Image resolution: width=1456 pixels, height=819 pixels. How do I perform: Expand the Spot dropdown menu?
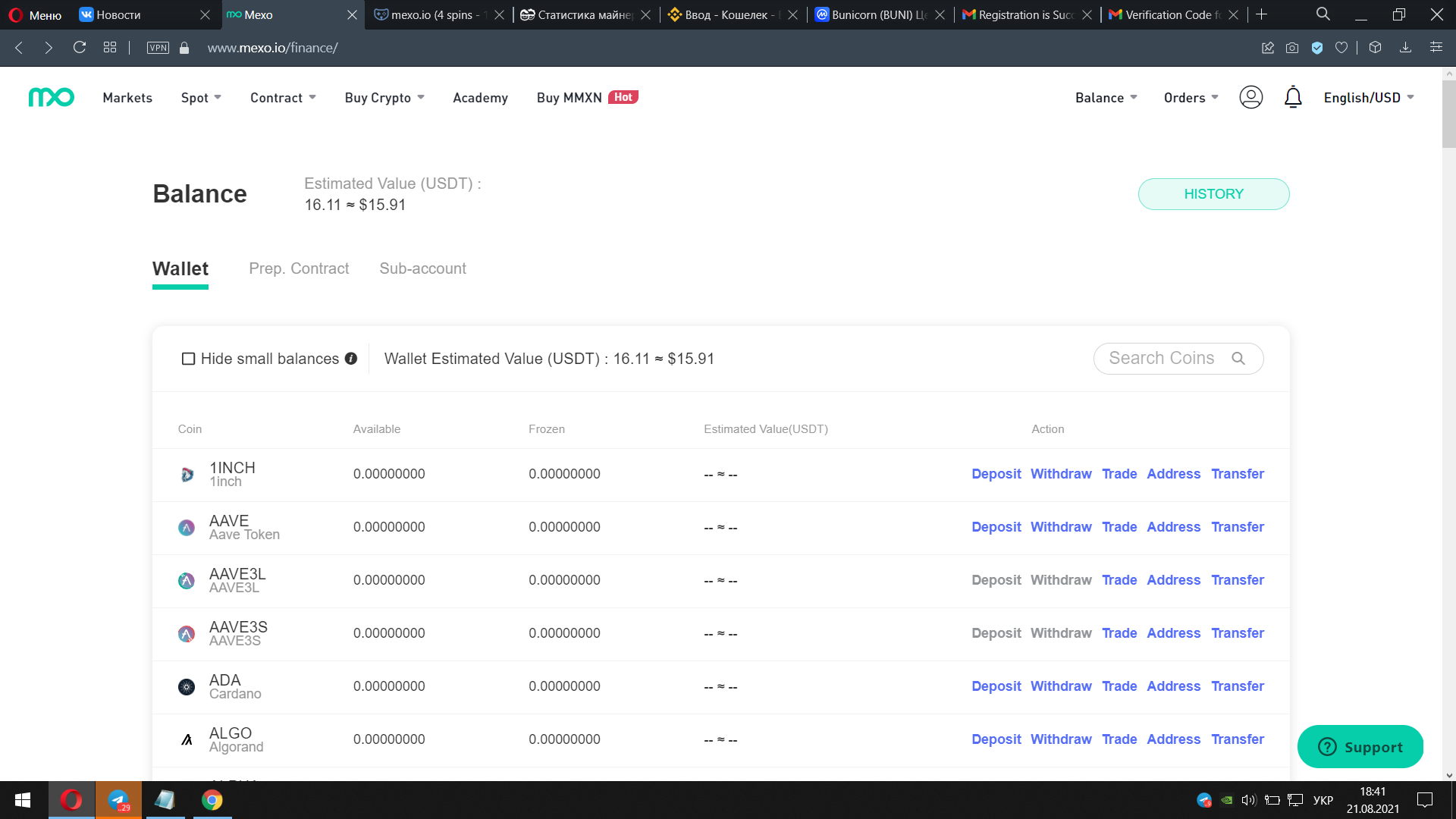point(201,98)
